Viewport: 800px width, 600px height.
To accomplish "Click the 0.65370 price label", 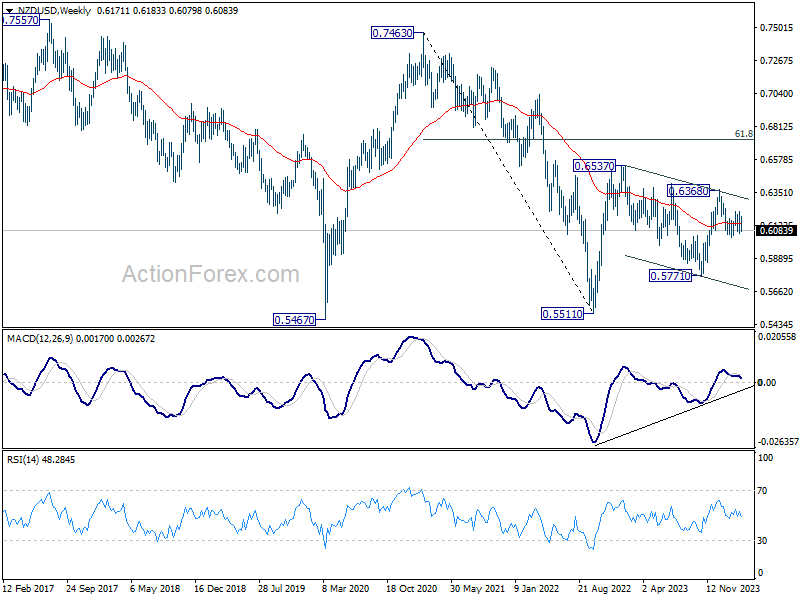I will tap(594, 166).
